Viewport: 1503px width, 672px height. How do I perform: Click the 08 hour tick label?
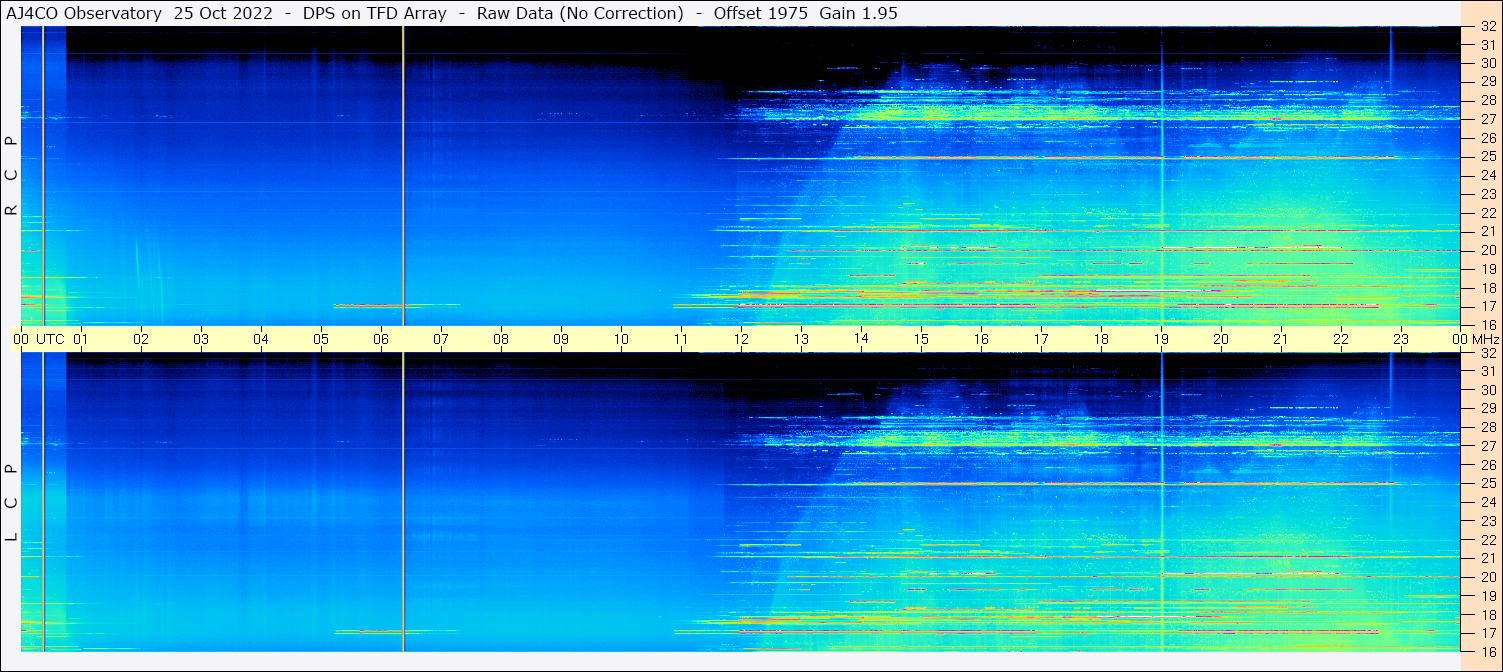[x=501, y=339]
